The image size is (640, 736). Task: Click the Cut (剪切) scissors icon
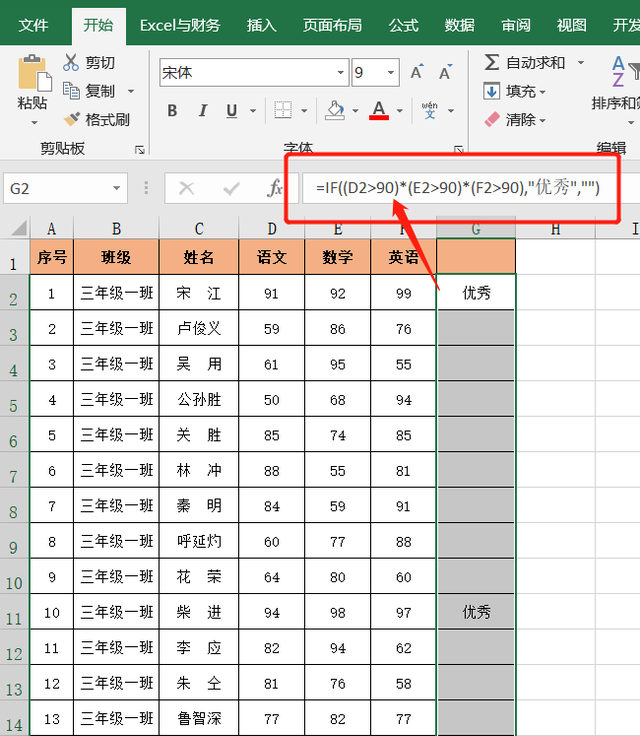point(71,62)
